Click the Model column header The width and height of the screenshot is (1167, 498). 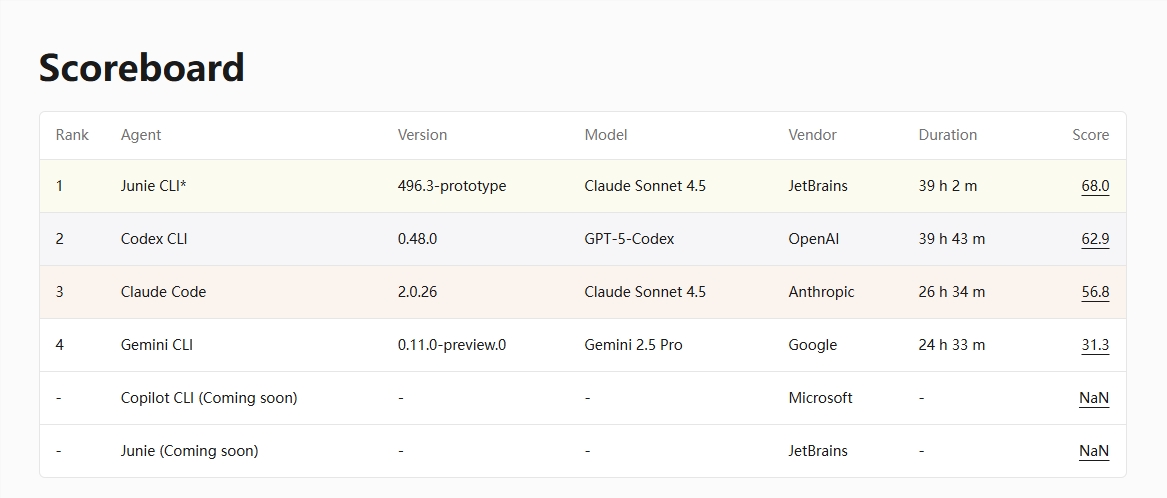606,135
